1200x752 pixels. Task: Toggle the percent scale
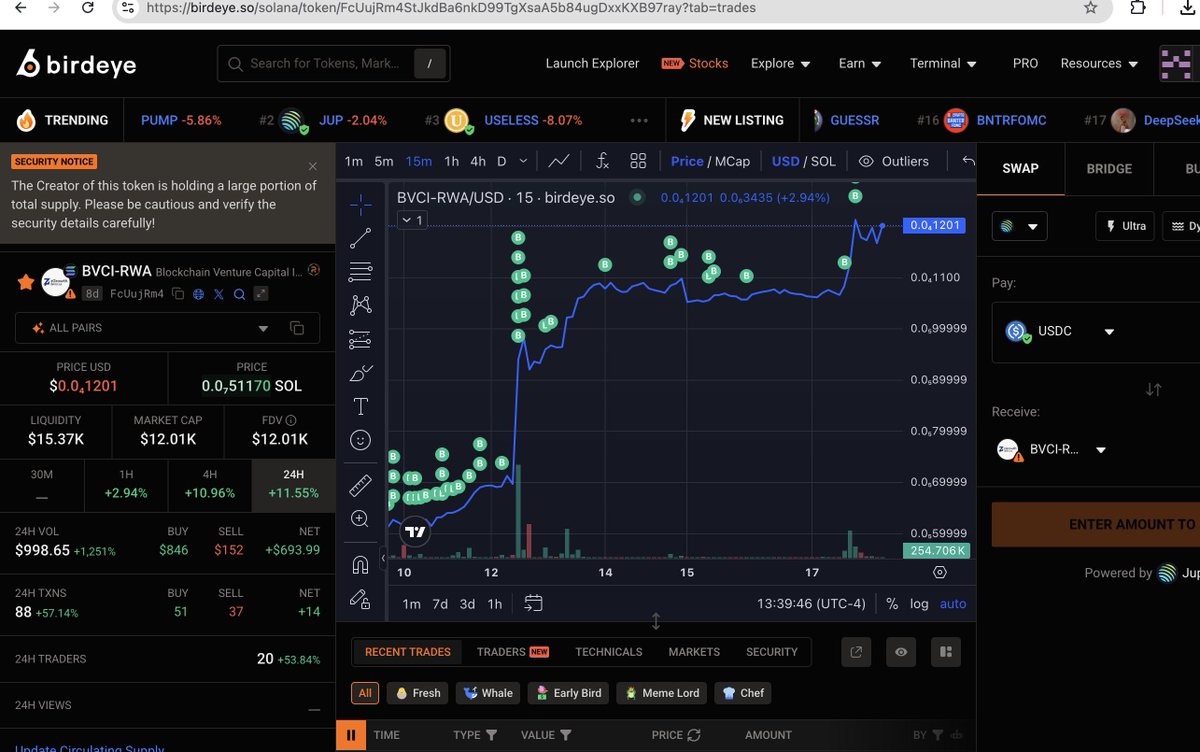coord(892,603)
